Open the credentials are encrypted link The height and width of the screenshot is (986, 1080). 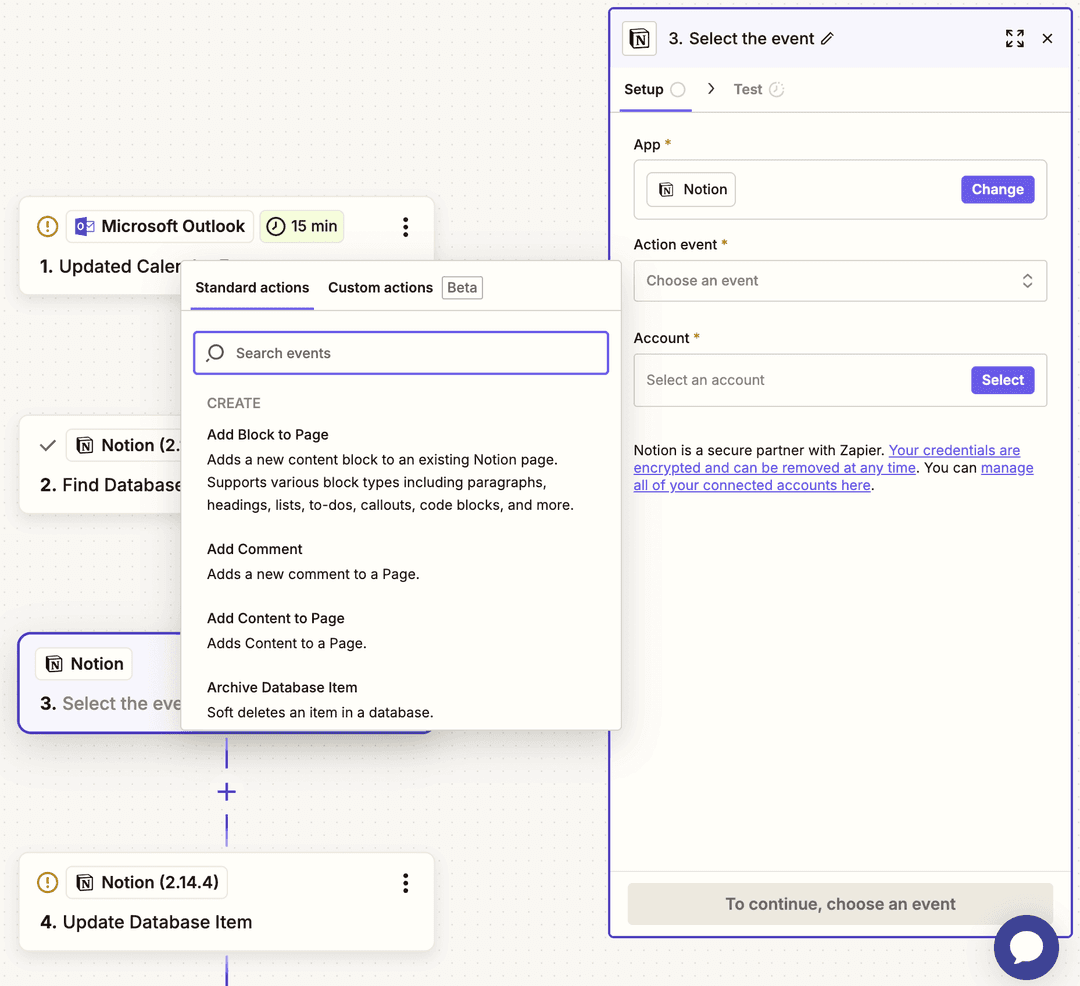point(827,459)
